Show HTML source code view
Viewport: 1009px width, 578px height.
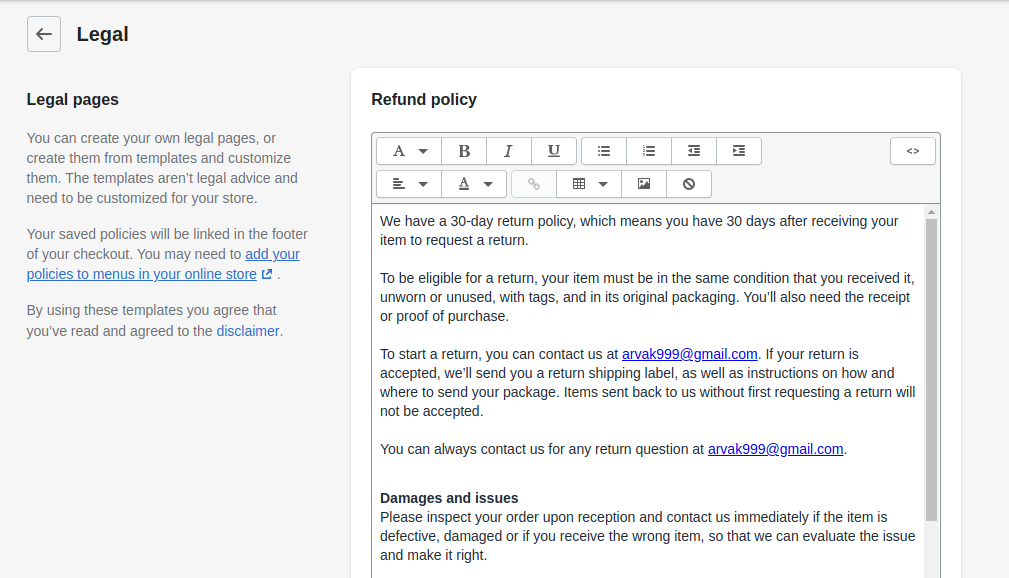click(x=912, y=151)
